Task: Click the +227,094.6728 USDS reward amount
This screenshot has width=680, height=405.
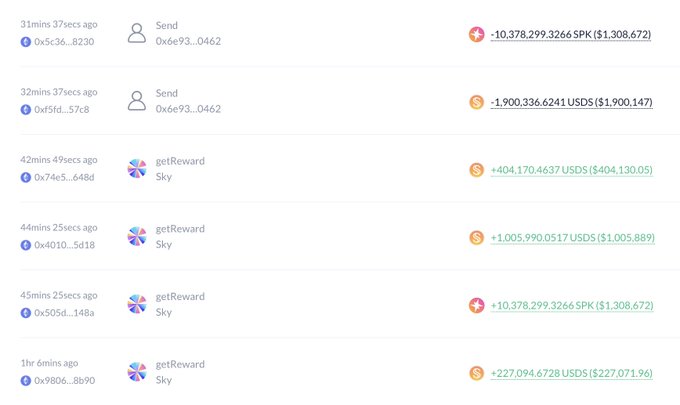Action: point(571,373)
